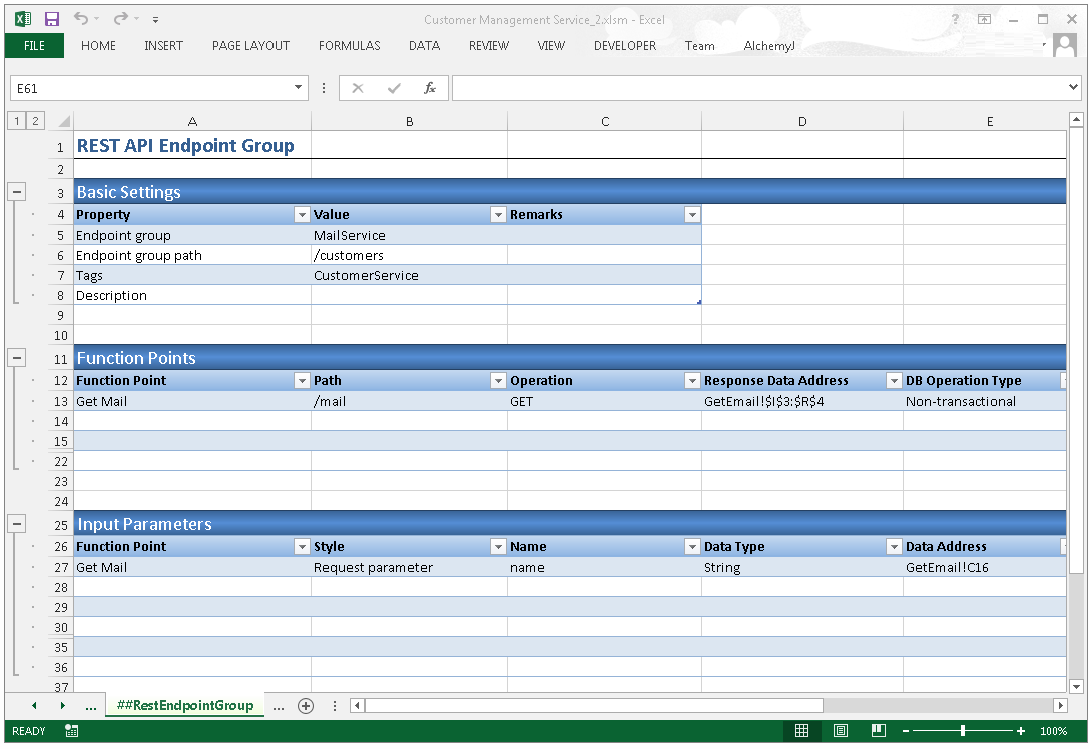Select the Request parameter cell
The width and height of the screenshot is (1089, 749).
[x=409, y=568]
